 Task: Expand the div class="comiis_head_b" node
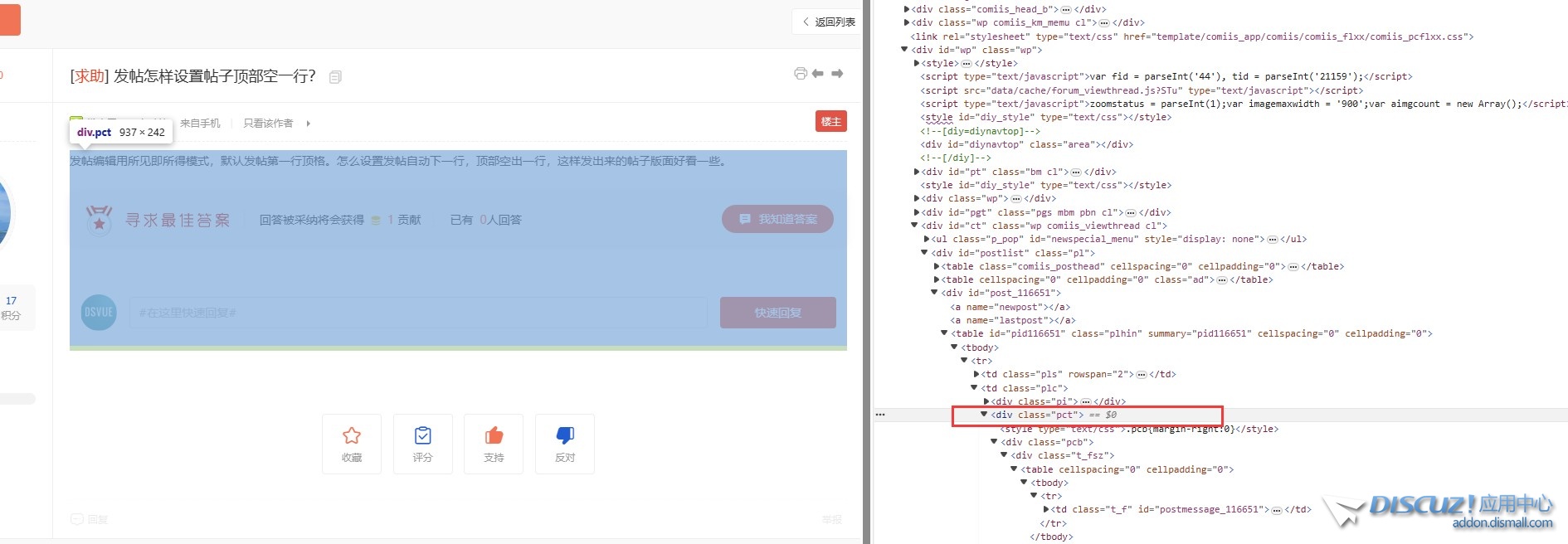pyautogui.click(x=907, y=9)
